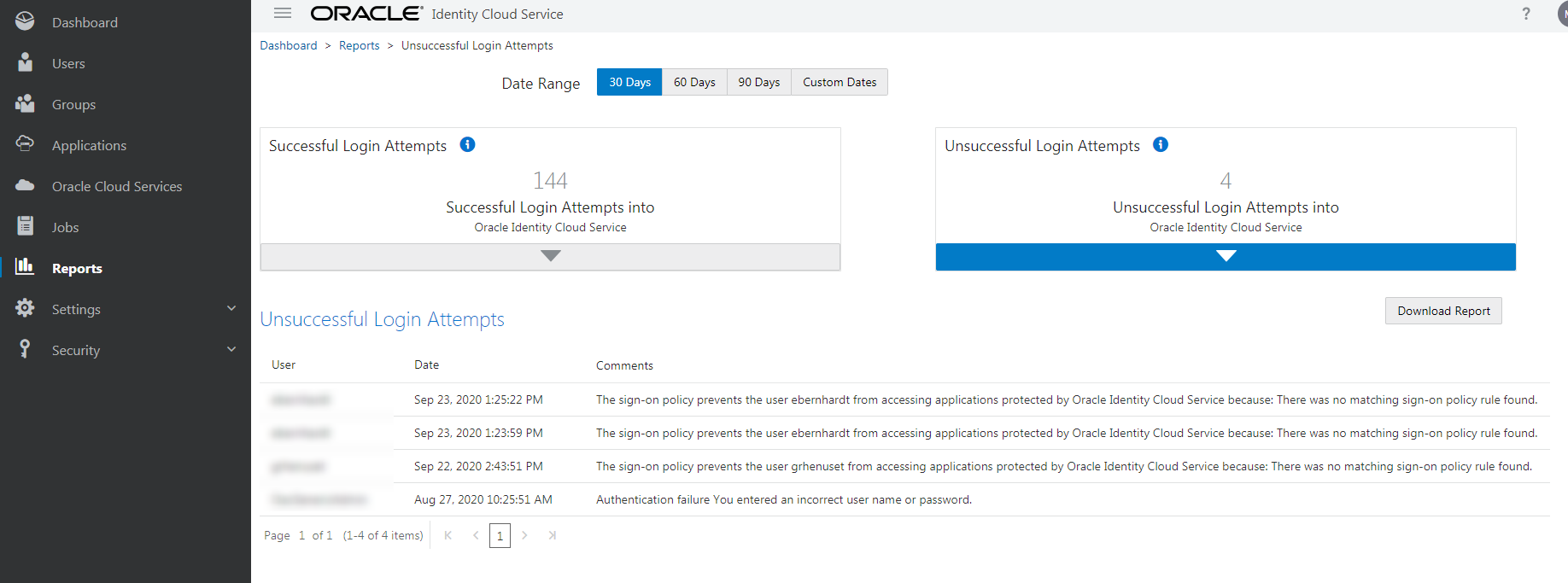
Task: Click the Comments column header
Action: [x=624, y=365]
